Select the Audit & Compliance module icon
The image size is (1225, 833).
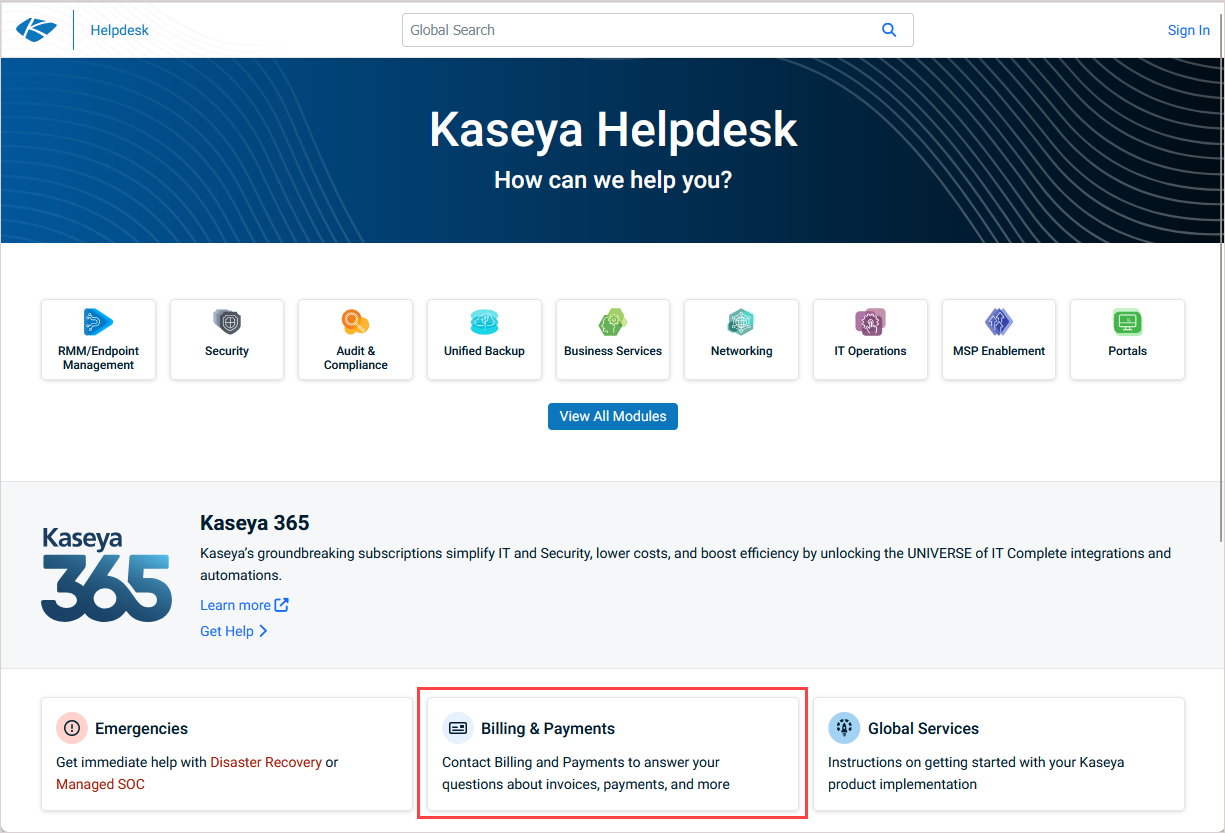coord(355,322)
